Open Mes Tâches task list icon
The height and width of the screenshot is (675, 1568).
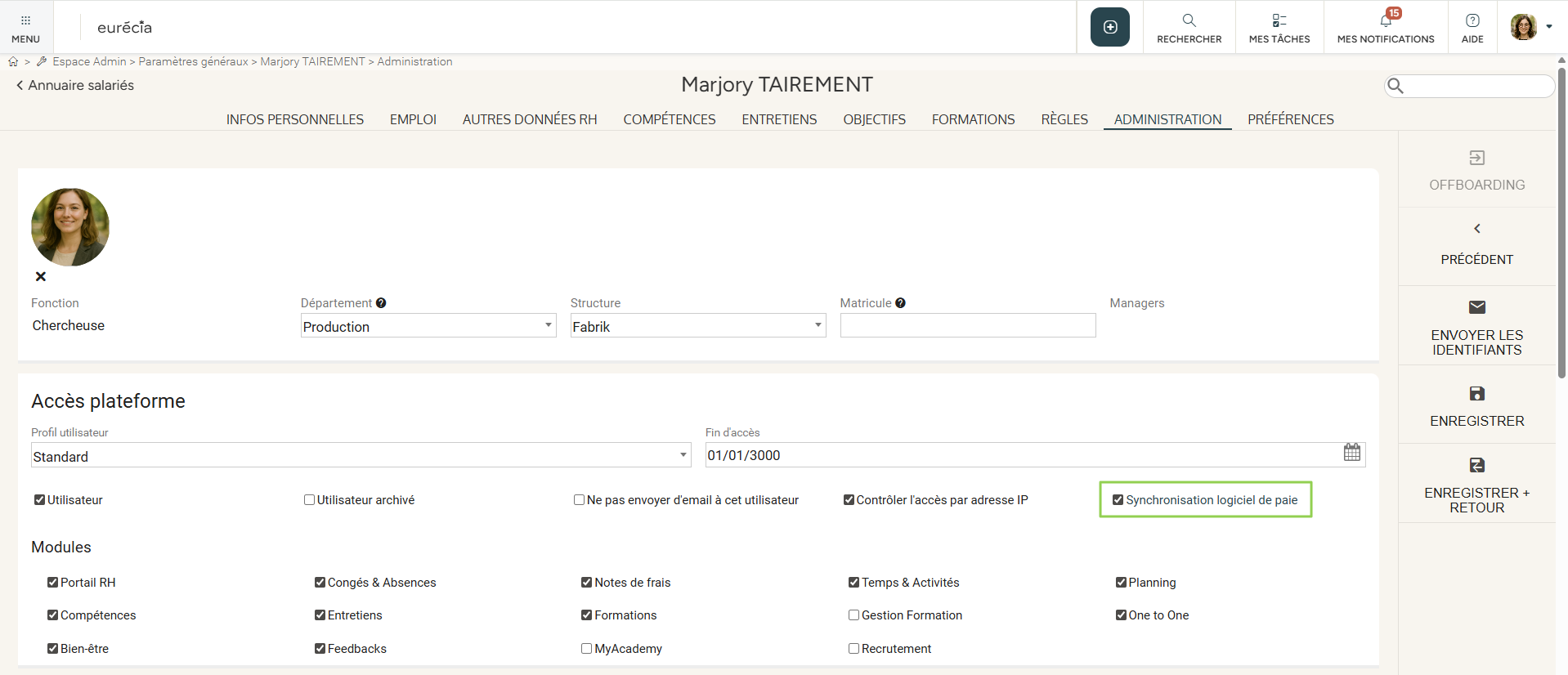coord(1279,20)
